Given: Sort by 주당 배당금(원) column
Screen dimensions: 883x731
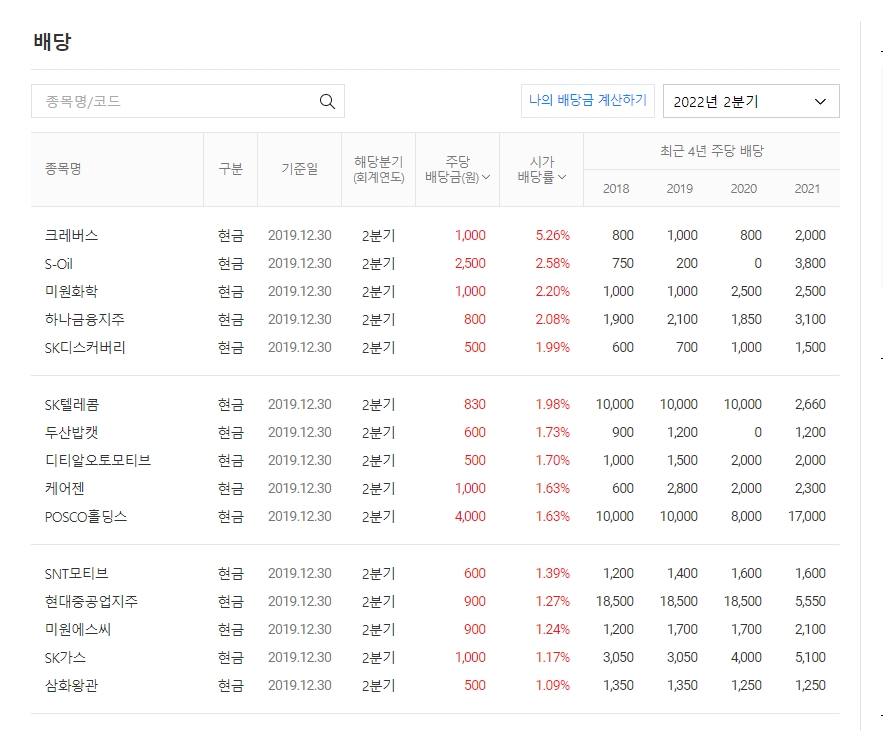Looking at the screenshot, I should pyautogui.click(x=457, y=170).
